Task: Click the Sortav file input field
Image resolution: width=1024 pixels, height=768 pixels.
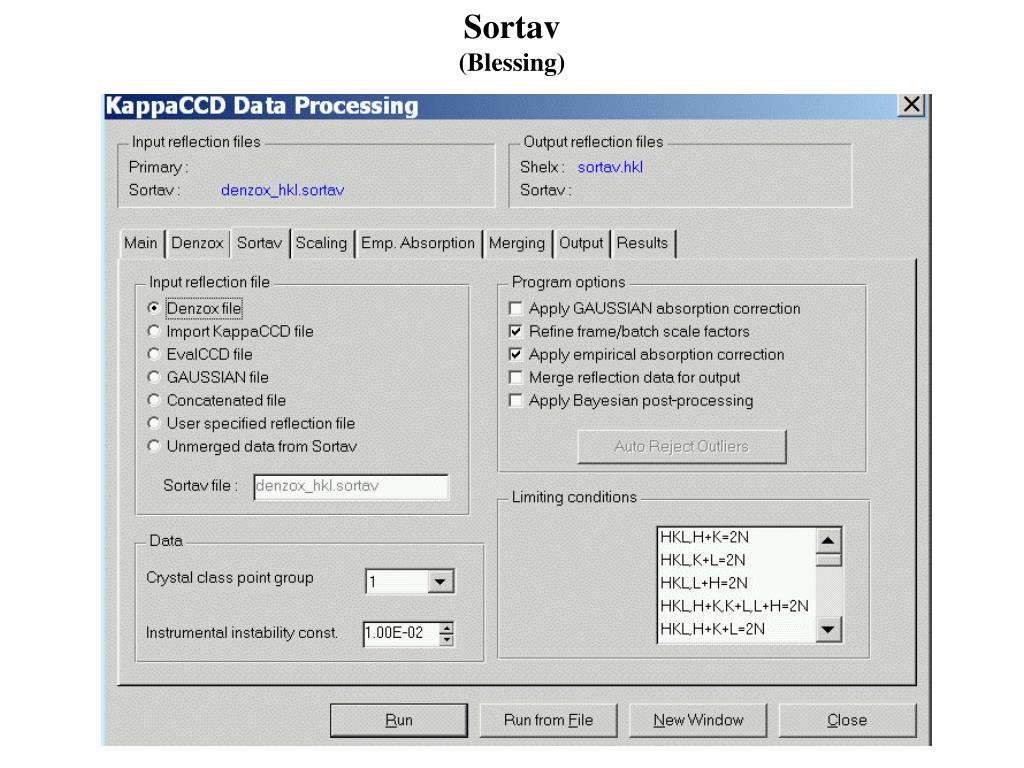Action: point(351,487)
